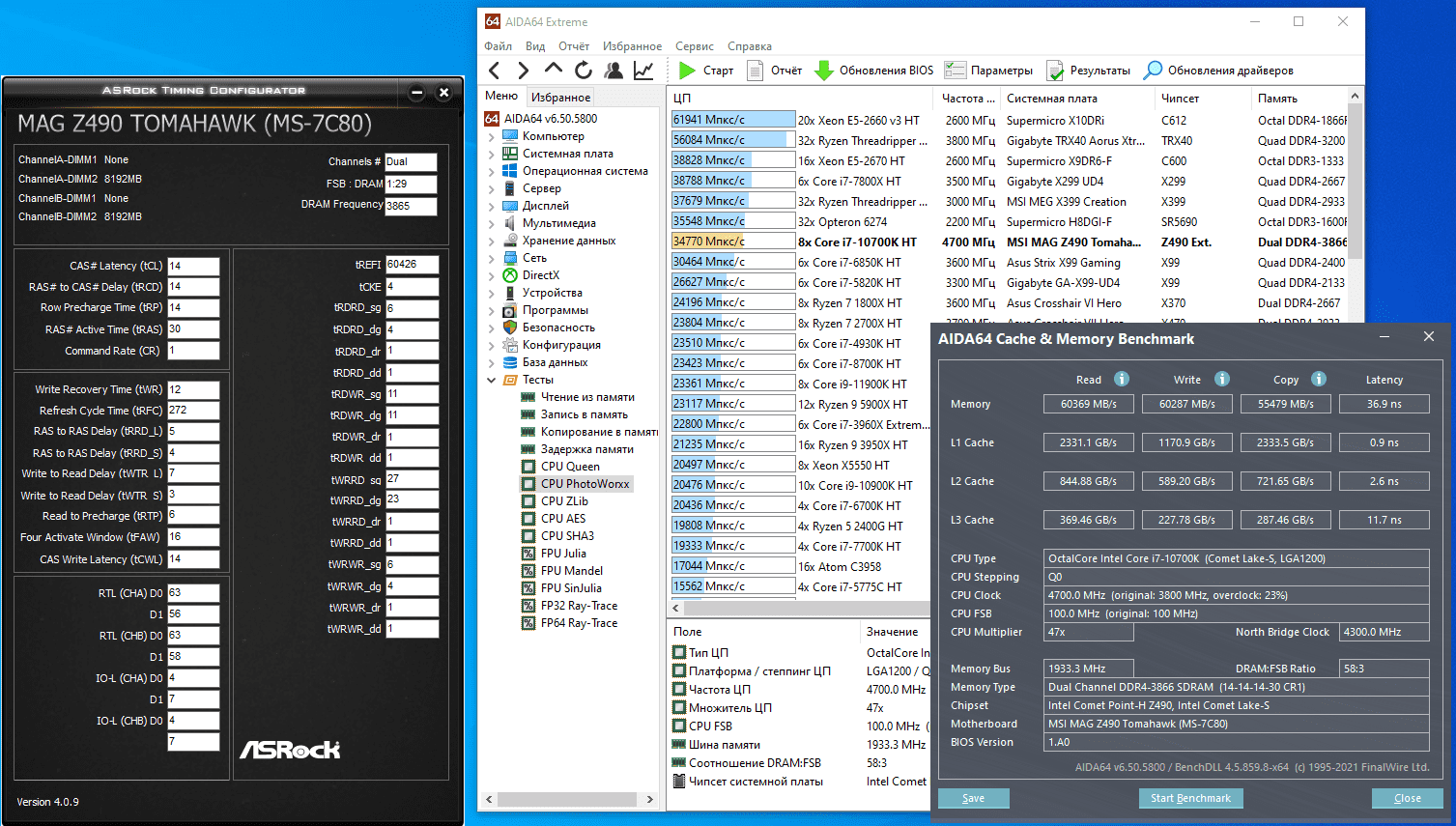Viewport: 1456px width, 826px height.
Task: Select Чтение из памяти test in the tree
Action: pyautogui.click(x=587, y=397)
